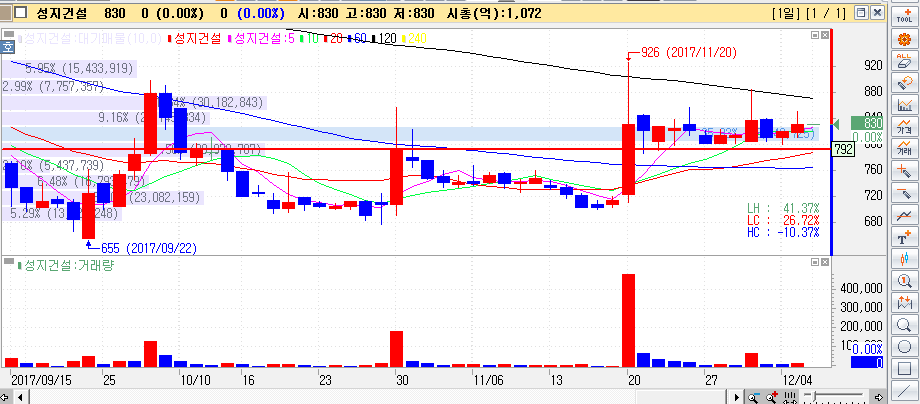The width and height of the screenshot is (920, 404).
Task: Click the brown square at title bar left
Action: pos(5,13)
